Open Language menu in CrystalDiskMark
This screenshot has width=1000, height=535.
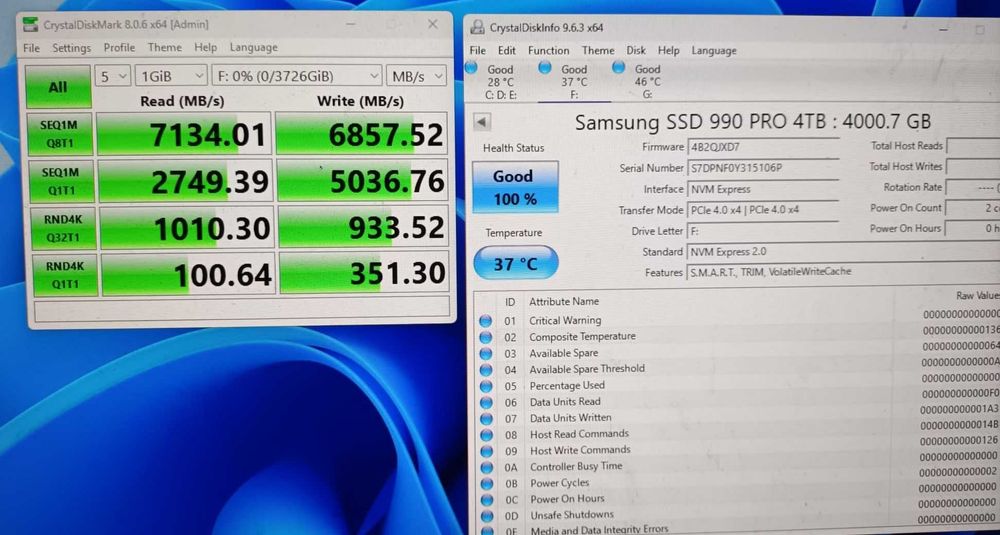coord(253,47)
